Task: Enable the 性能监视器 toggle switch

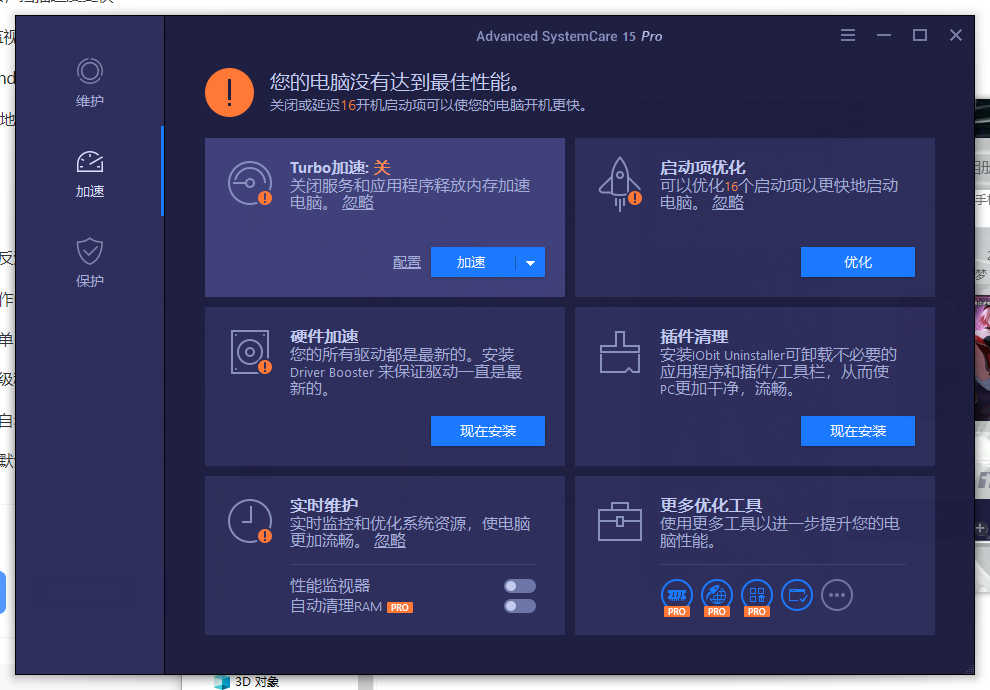Action: click(520, 586)
